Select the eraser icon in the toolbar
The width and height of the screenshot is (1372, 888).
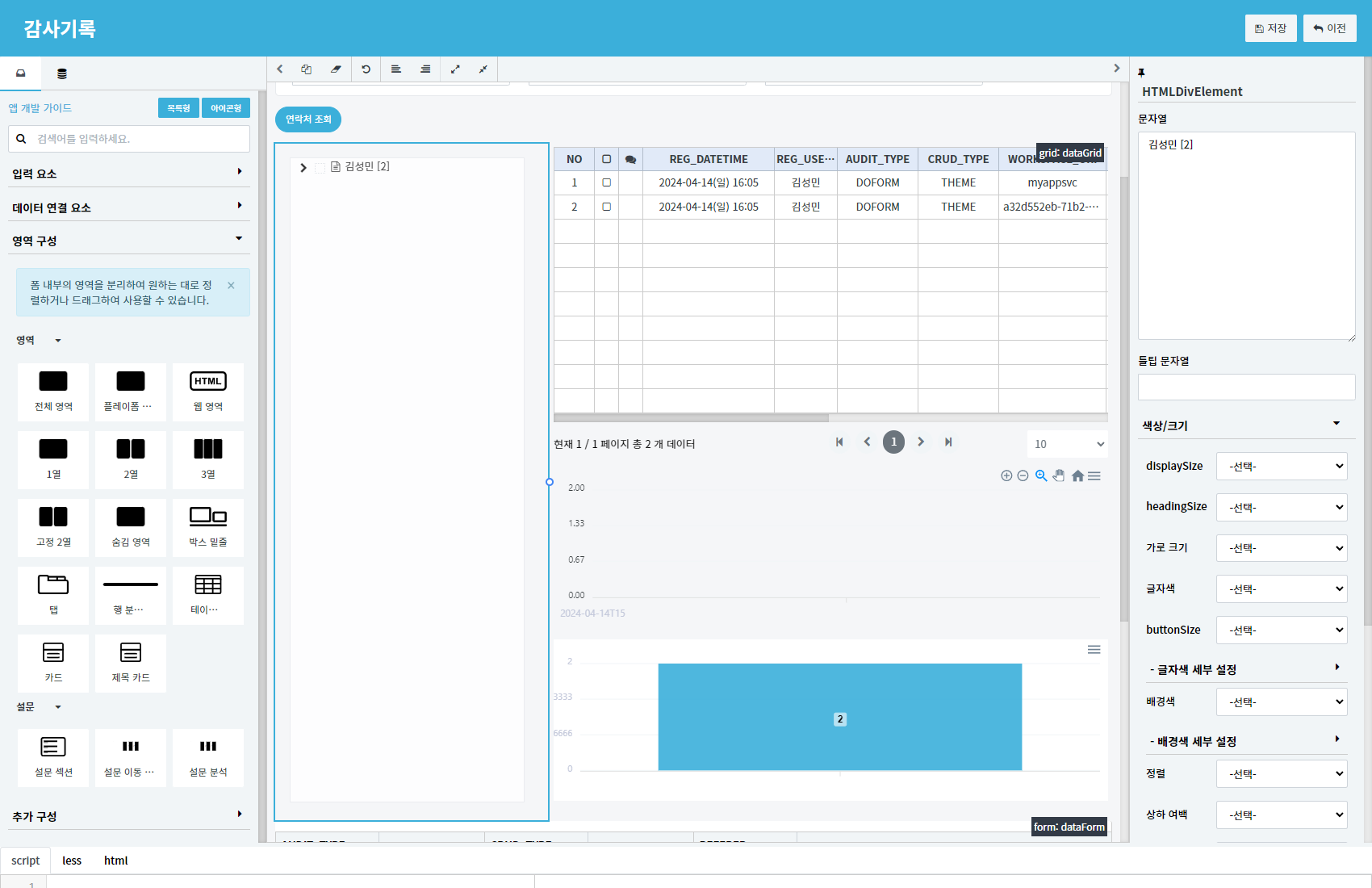click(336, 69)
